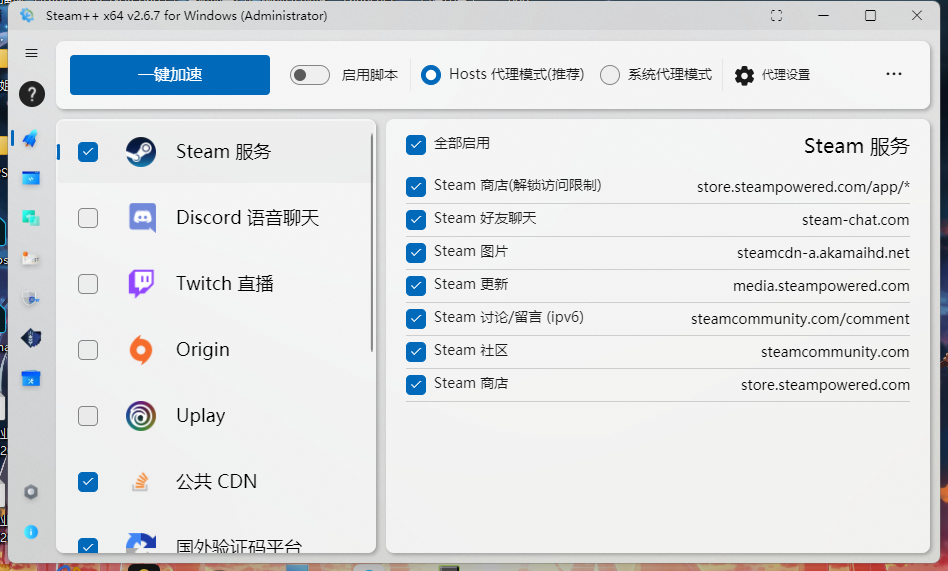
Task: Click the 一键加速 button
Action: (x=170, y=75)
